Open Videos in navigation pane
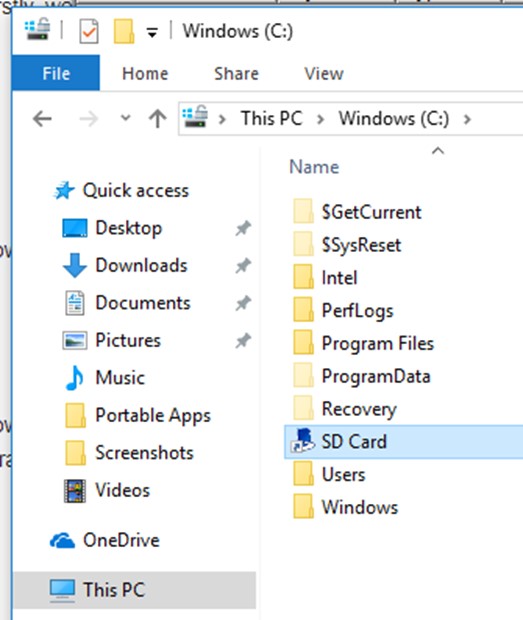Screen dimensions: 523x620 pos(123,490)
